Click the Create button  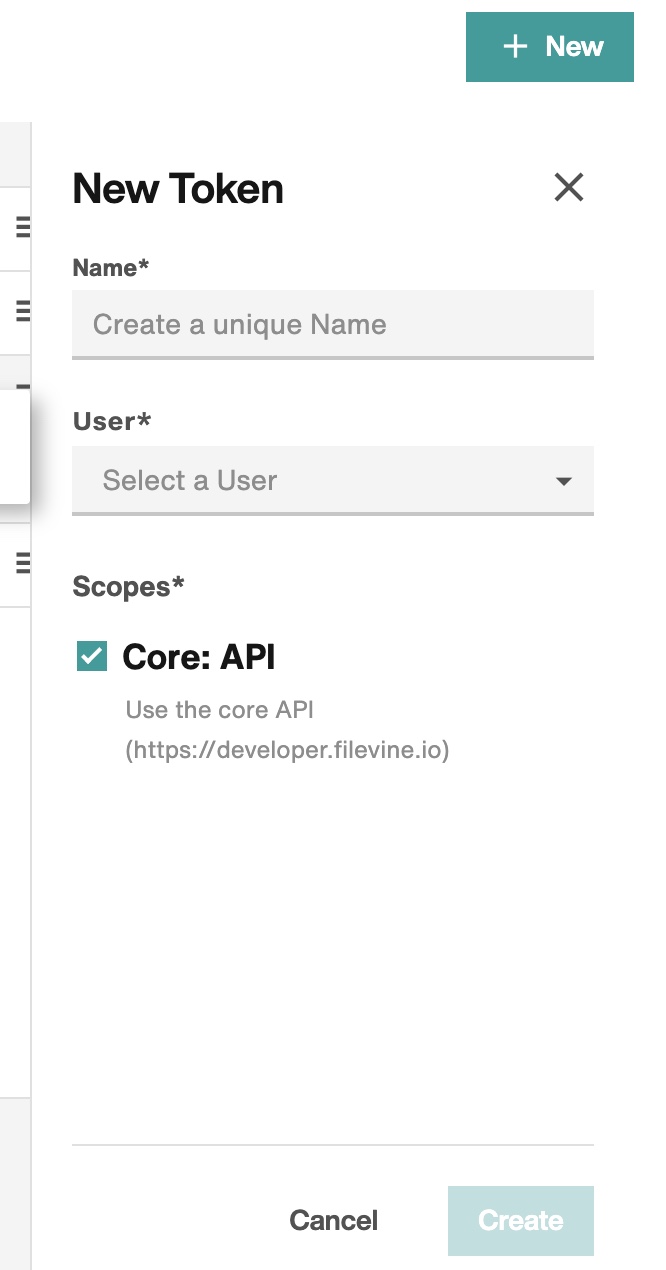click(x=521, y=1220)
